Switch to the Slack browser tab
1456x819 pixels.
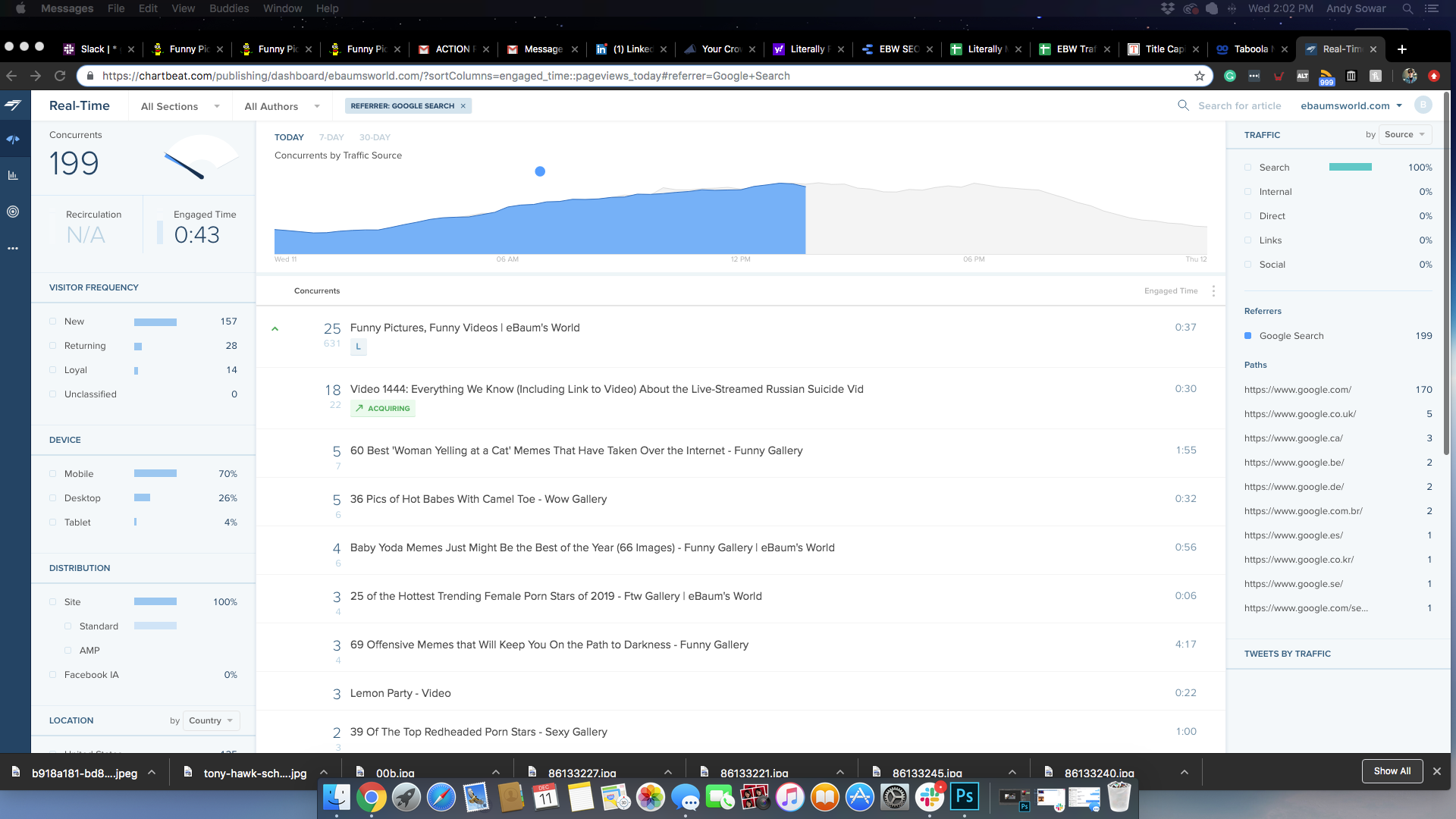pyautogui.click(x=99, y=49)
